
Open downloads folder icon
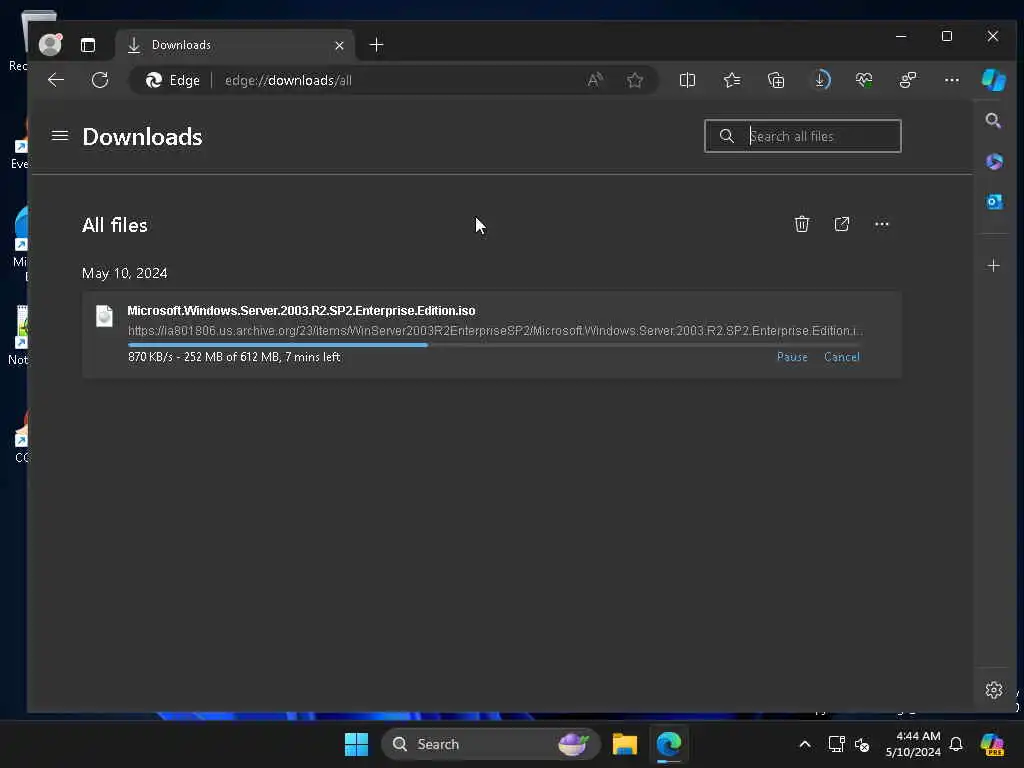pos(842,224)
